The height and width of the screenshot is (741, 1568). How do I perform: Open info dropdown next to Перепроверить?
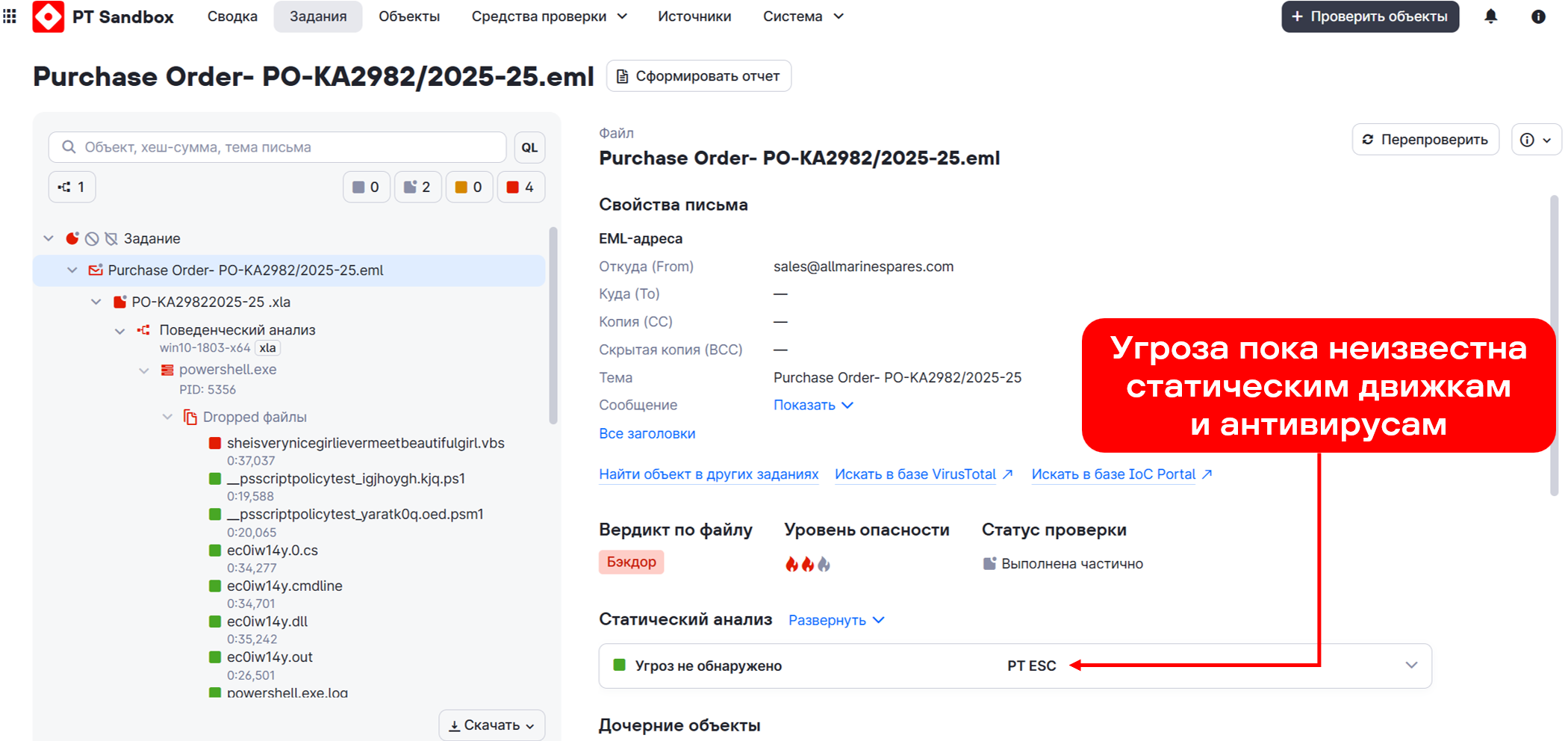(1536, 140)
